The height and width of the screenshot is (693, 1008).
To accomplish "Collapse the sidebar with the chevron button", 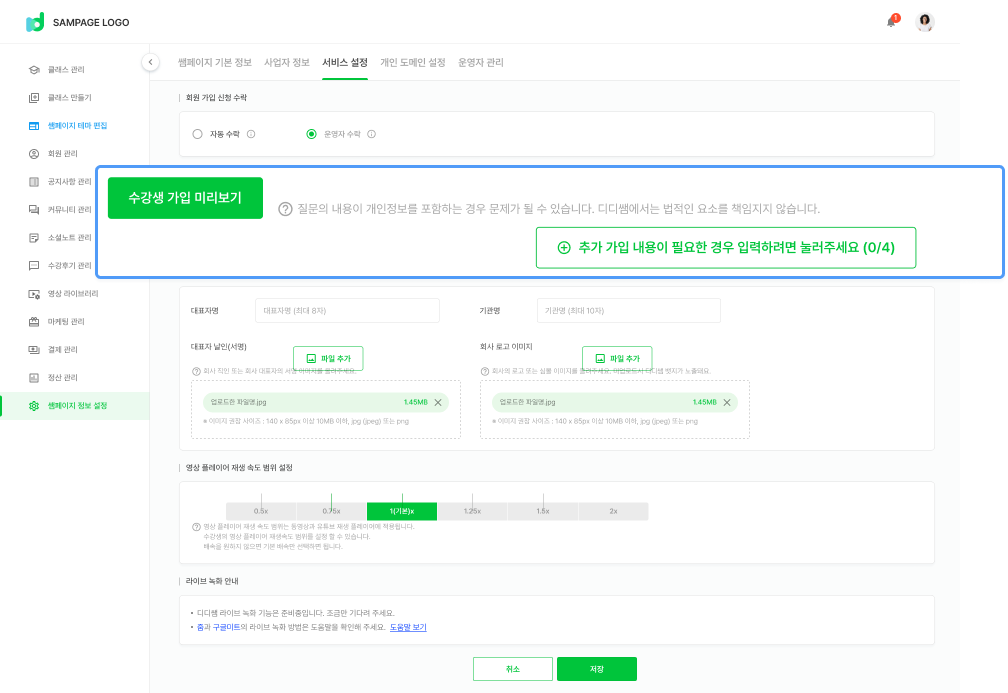I will (150, 62).
